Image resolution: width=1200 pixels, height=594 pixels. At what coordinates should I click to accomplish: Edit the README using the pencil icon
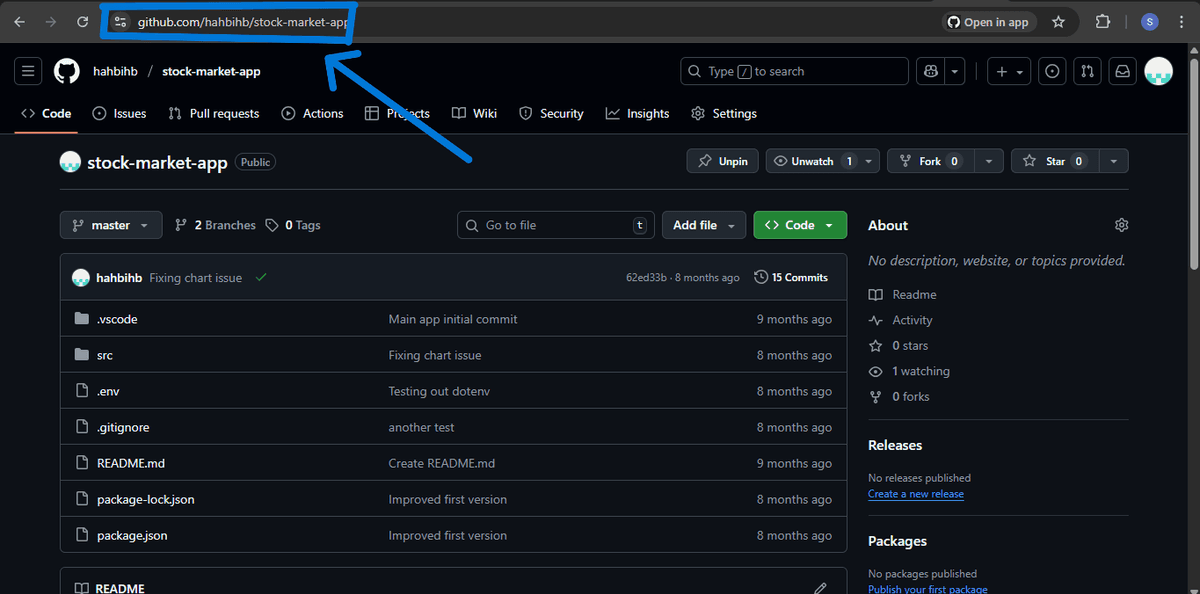(820, 588)
